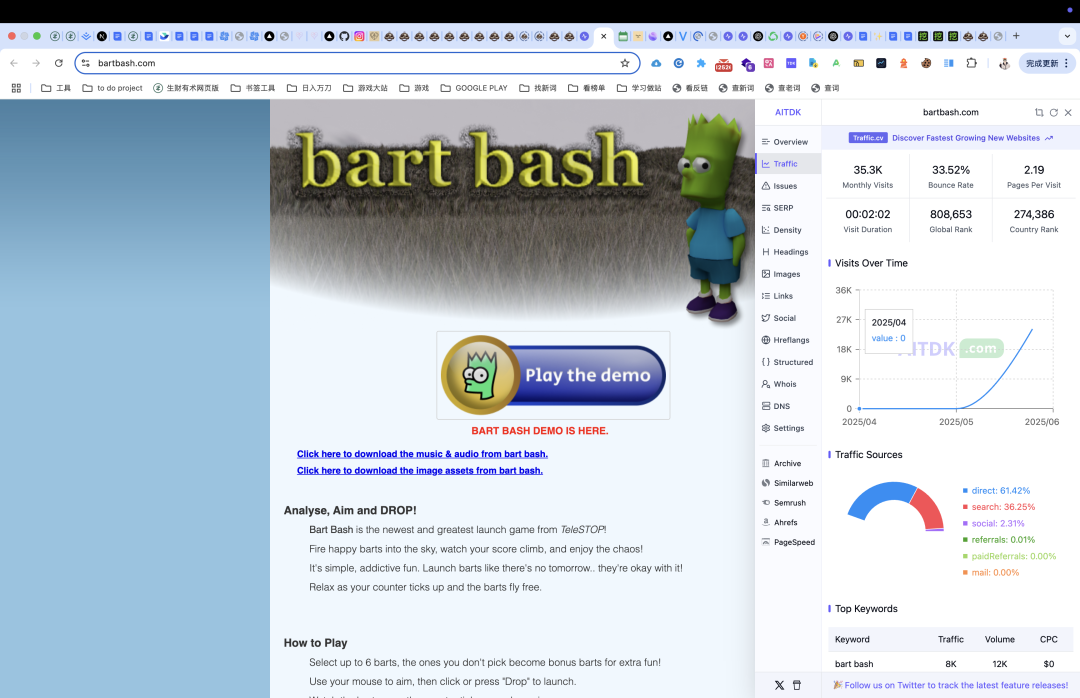
Task: Open the 找新词 bookmarks folder
Action: coord(538,88)
